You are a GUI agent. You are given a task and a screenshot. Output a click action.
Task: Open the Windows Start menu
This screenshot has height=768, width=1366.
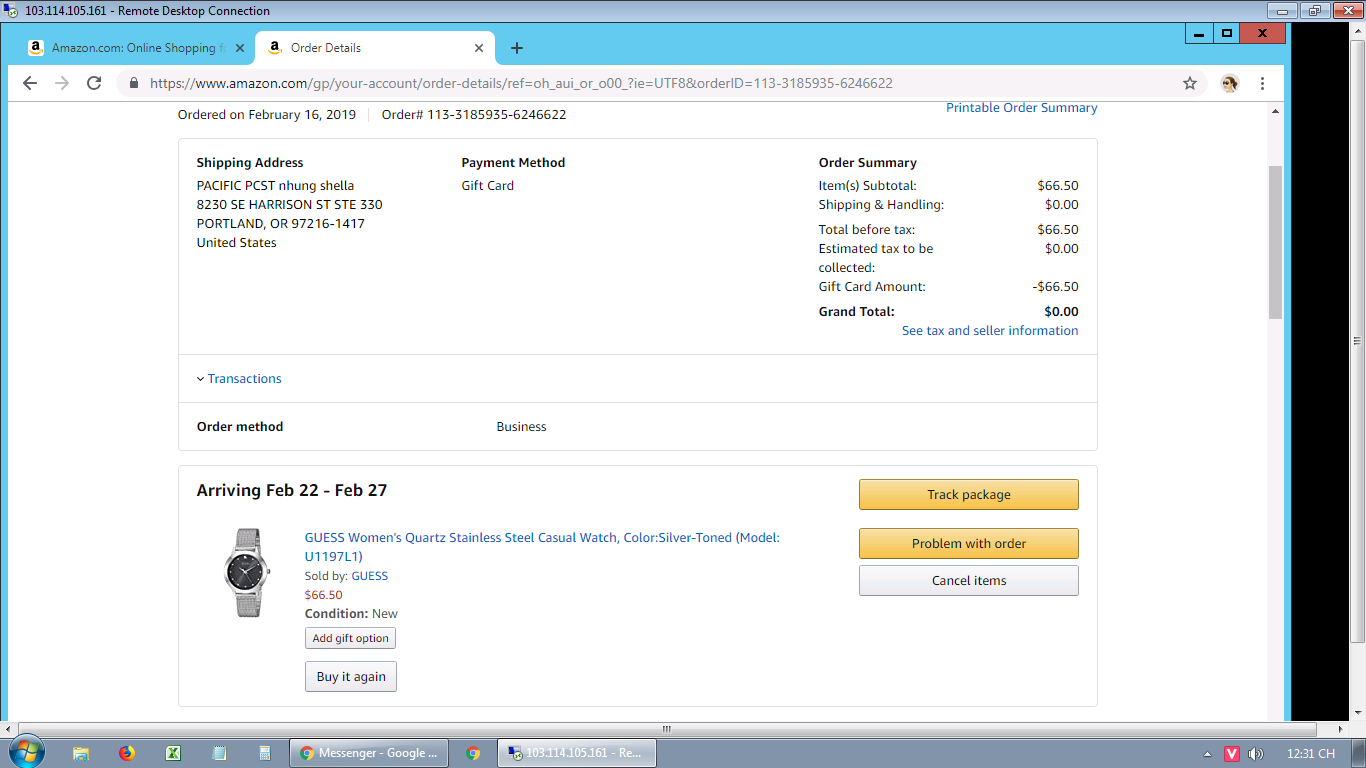25,753
